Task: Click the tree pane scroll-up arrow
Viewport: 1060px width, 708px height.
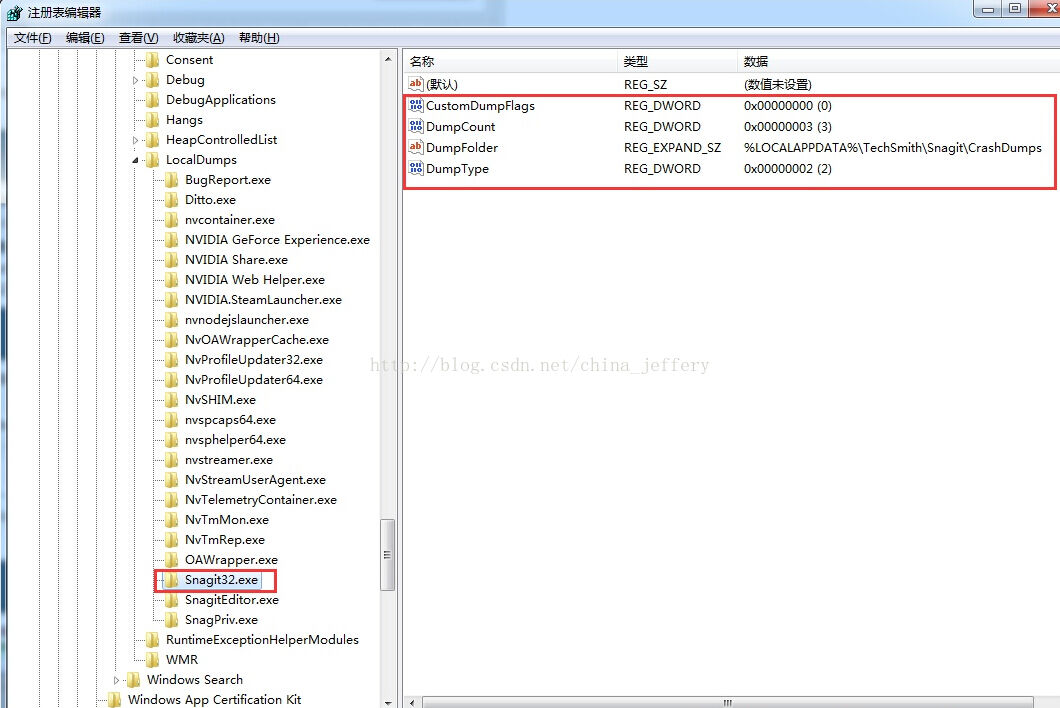Action: pyautogui.click(x=388, y=60)
